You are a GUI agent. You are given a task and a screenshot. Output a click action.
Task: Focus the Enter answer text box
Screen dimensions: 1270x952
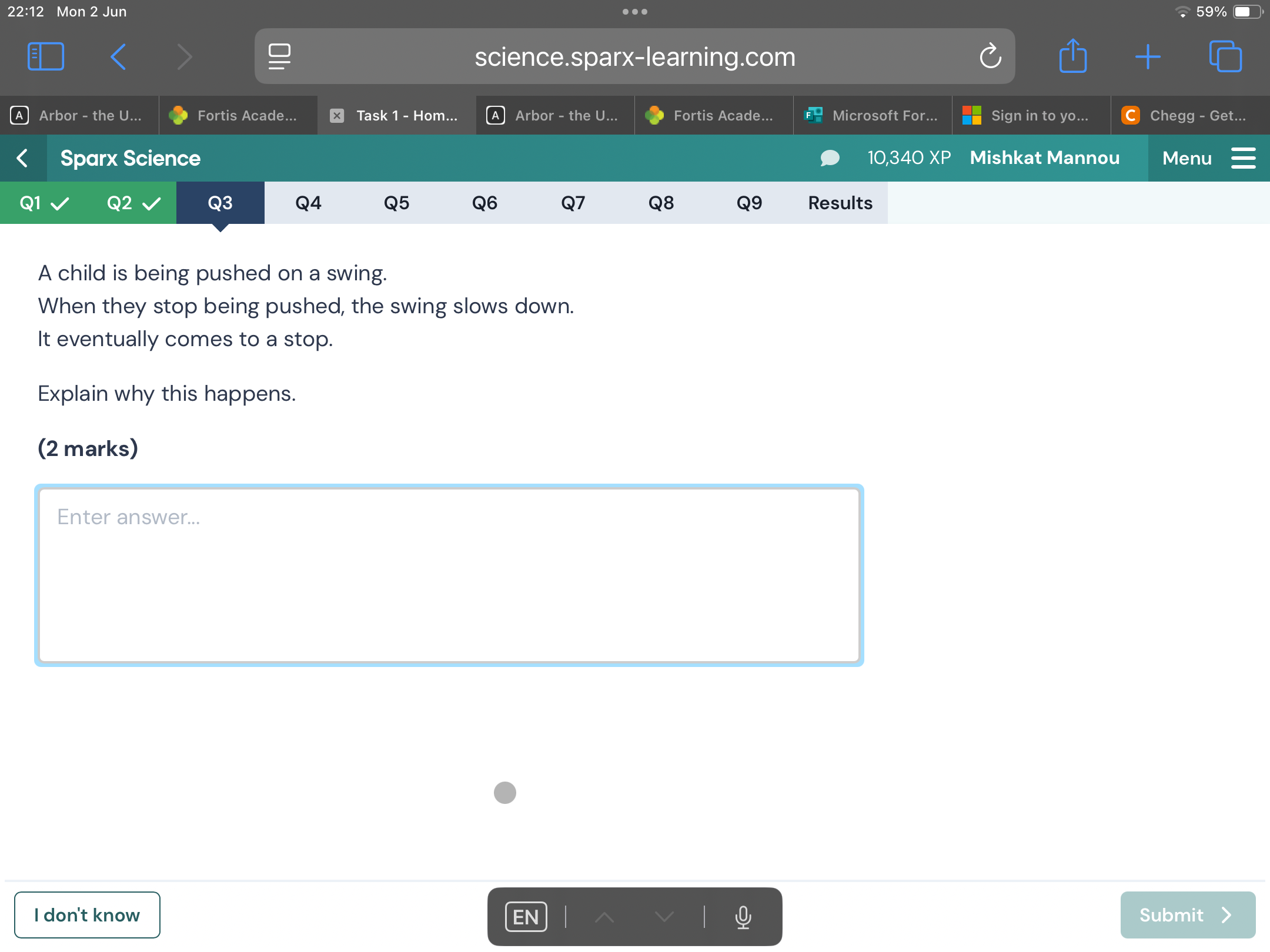pyautogui.click(x=449, y=575)
